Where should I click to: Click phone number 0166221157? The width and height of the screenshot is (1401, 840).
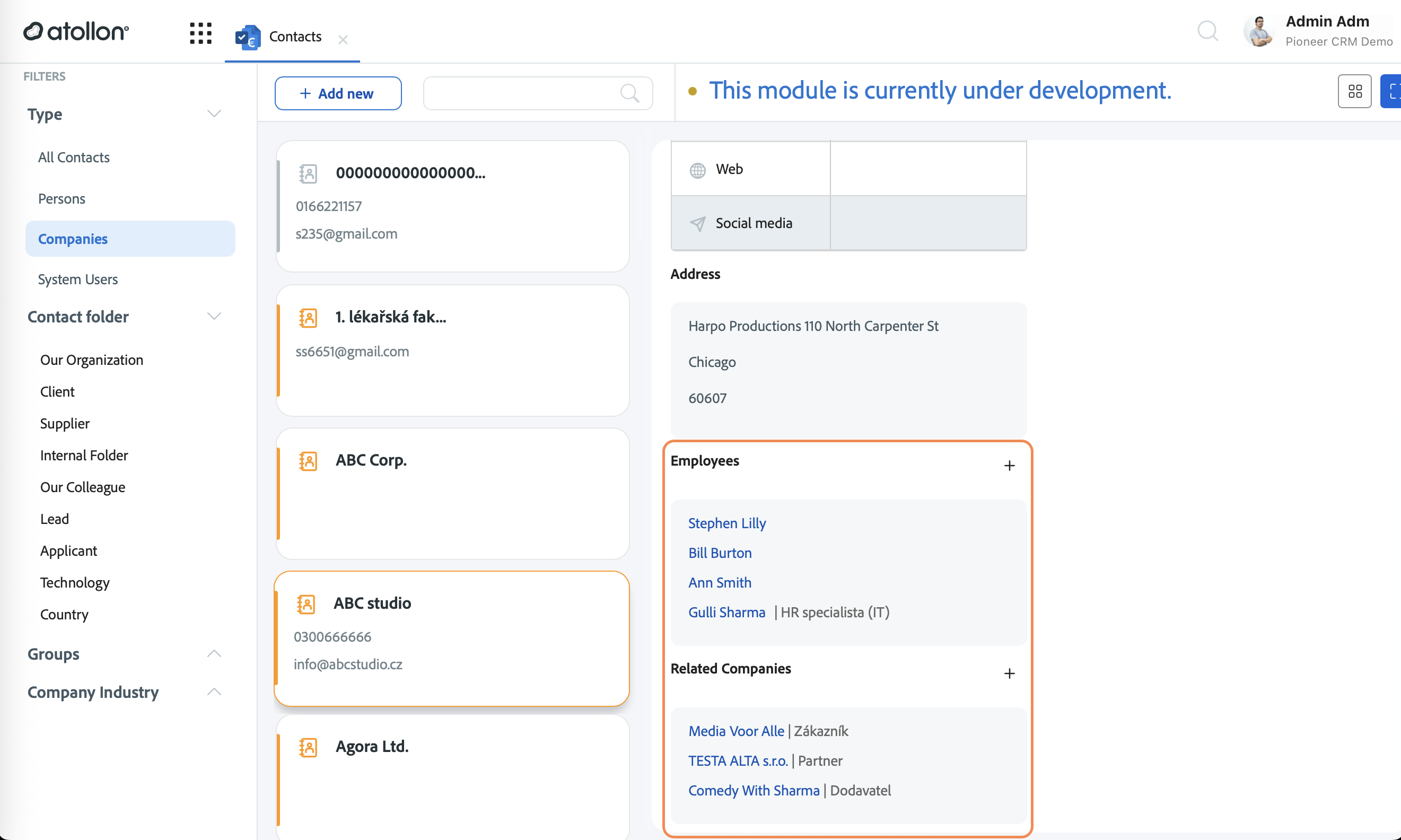click(x=328, y=206)
